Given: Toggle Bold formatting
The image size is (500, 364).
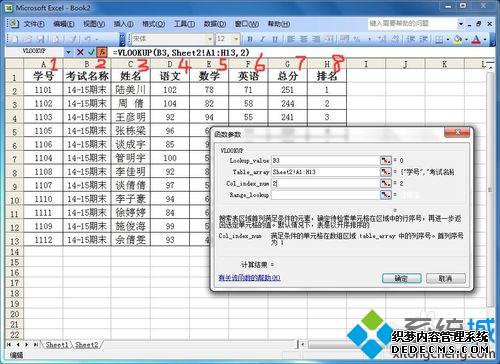Looking at the screenshot, I should (x=250, y=39).
